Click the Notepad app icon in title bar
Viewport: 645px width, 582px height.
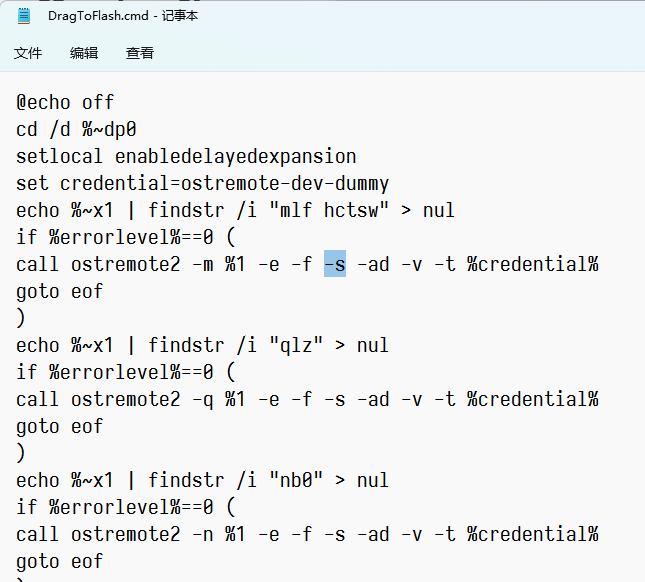point(24,16)
